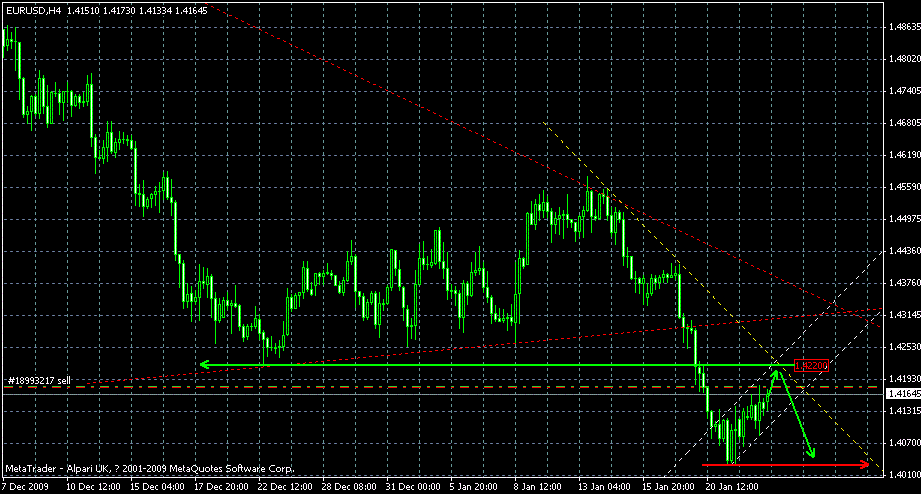Click the 7 Dec 2009 date label

click(x=25, y=487)
